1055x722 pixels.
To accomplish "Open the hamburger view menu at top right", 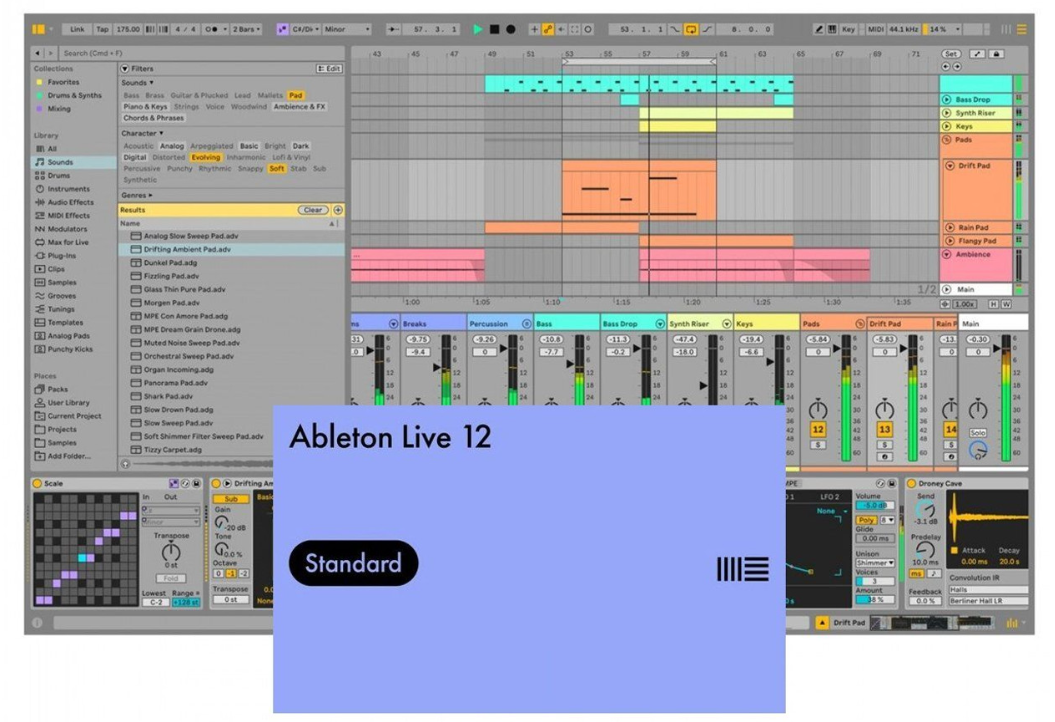I will pyautogui.click(x=1021, y=30).
